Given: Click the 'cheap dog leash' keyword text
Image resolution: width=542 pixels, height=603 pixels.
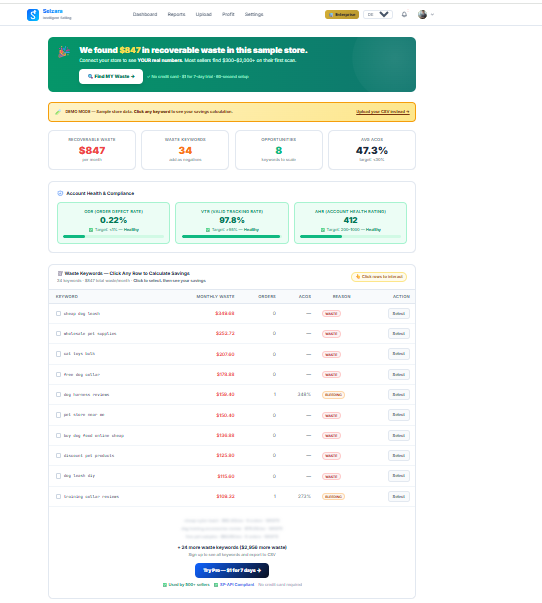Looking at the screenshot, I should click(82, 313).
